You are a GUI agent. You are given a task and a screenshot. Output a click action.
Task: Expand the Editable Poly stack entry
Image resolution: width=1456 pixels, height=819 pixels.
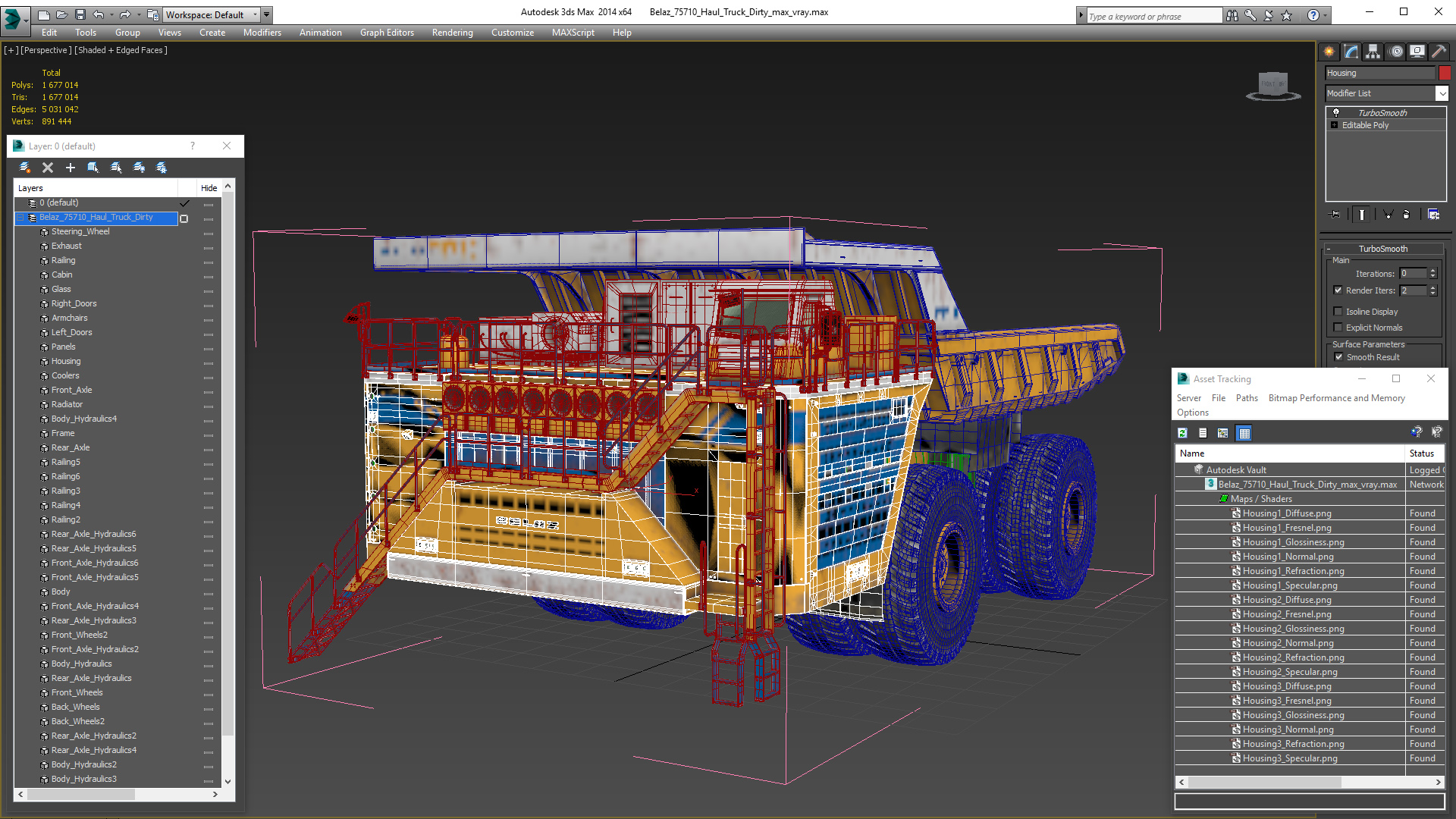[1335, 125]
